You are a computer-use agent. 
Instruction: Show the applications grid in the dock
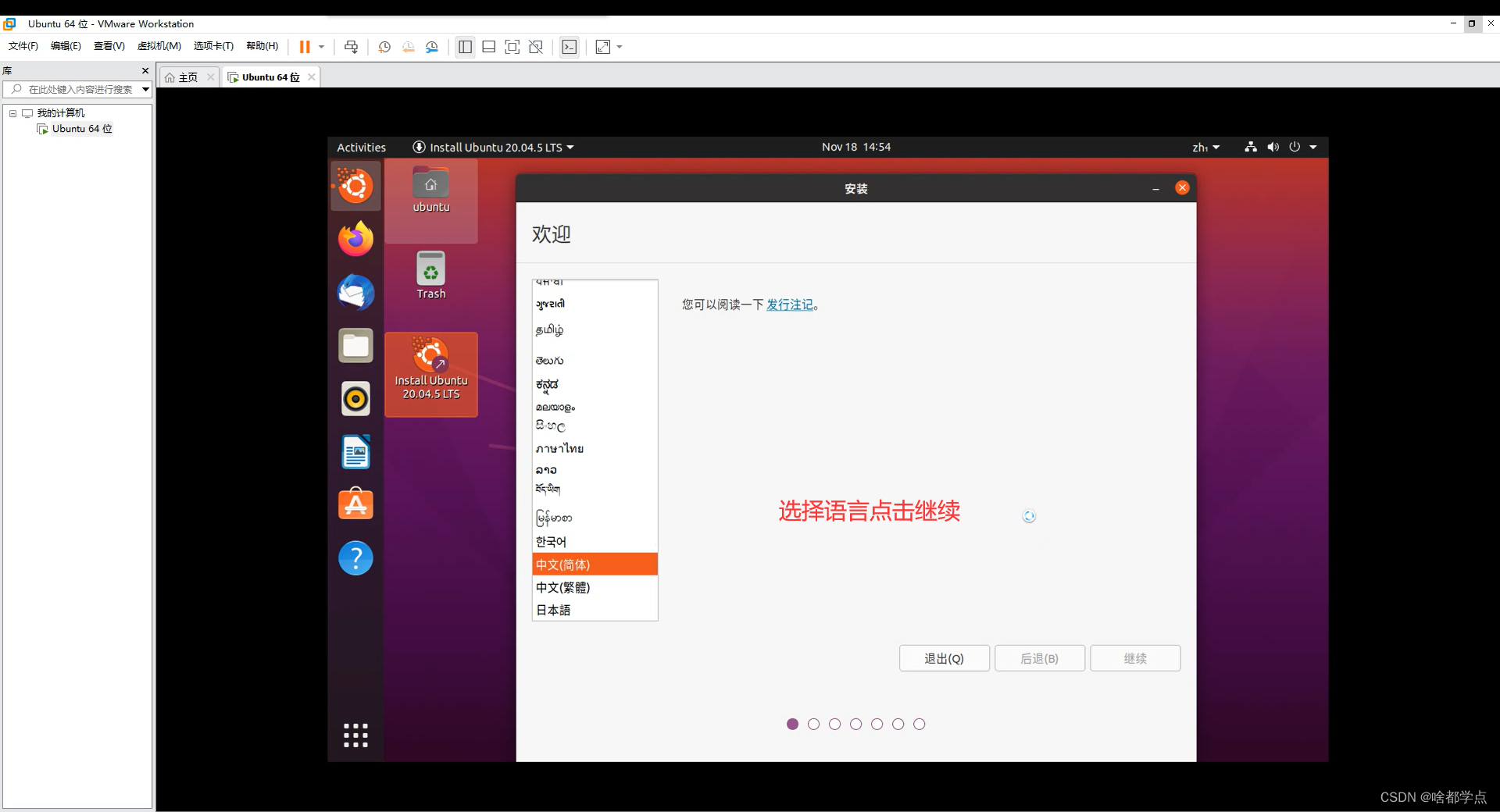click(x=355, y=735)
